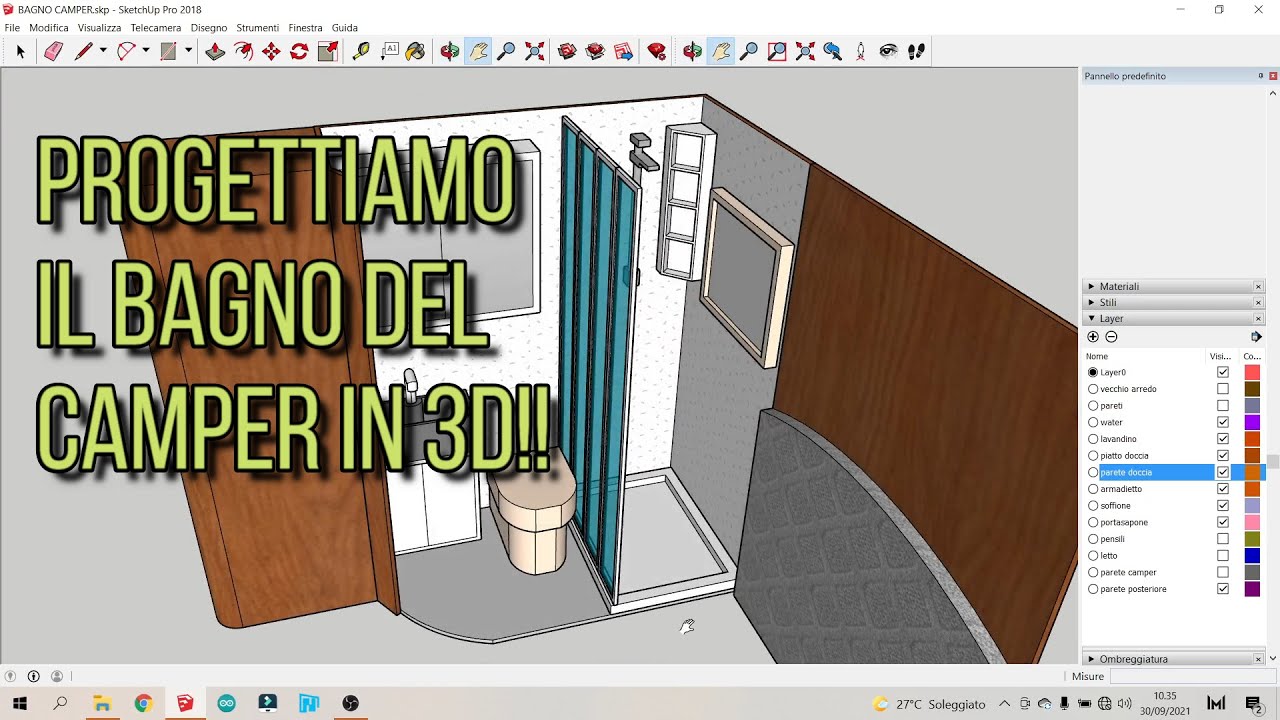The height and width of the screenshot is (720, 1280).
Task: Show hidden system tray icons
Action: tap(1004, 704)
